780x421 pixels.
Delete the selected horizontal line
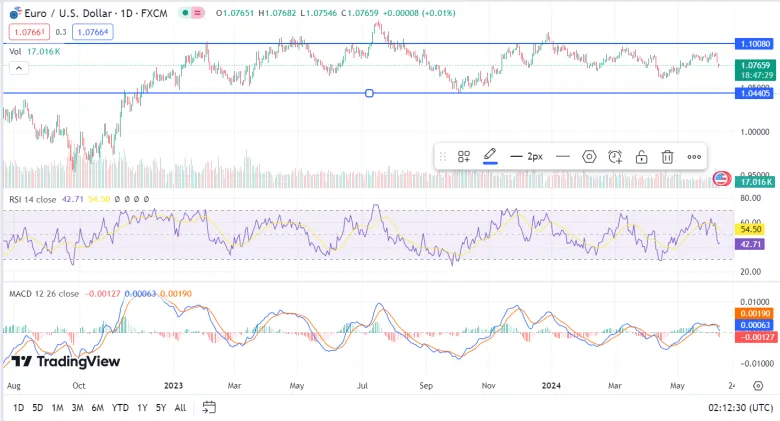tap(667, 157)
